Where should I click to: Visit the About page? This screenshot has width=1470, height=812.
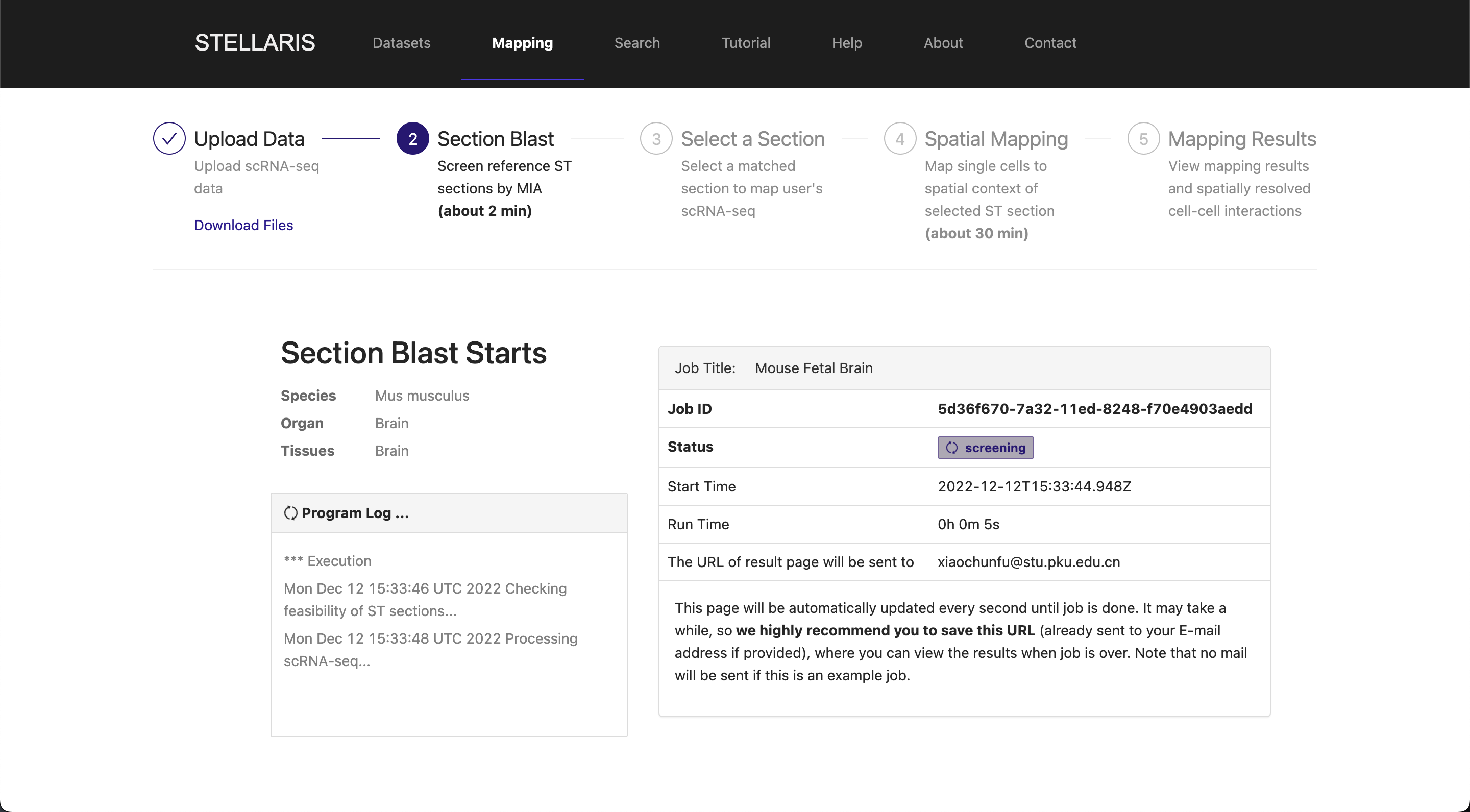pyautogui.click(x=943, y=43)
